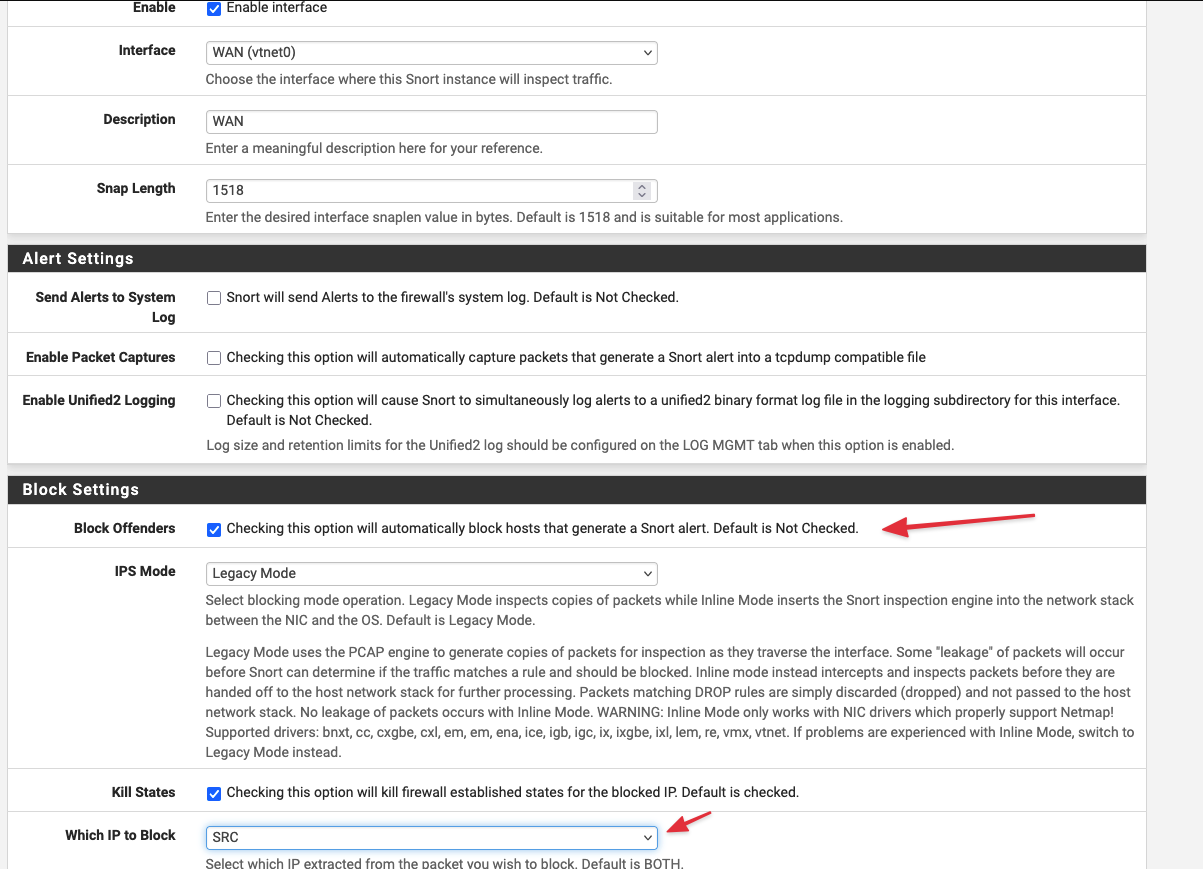Click the Alert Settings section header

(x=78, y=259)
